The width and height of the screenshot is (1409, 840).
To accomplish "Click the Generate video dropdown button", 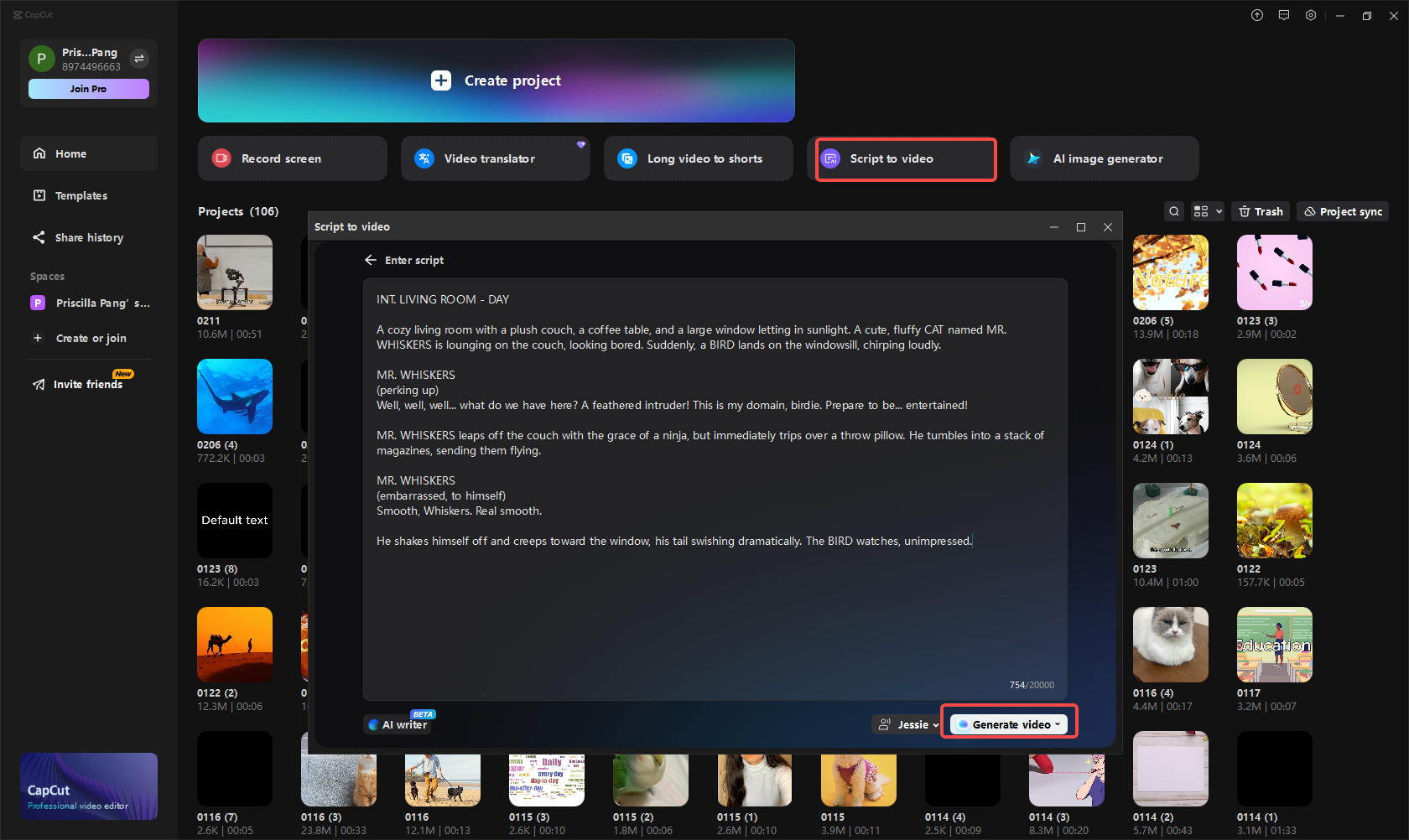I will tap(1009, 724).
